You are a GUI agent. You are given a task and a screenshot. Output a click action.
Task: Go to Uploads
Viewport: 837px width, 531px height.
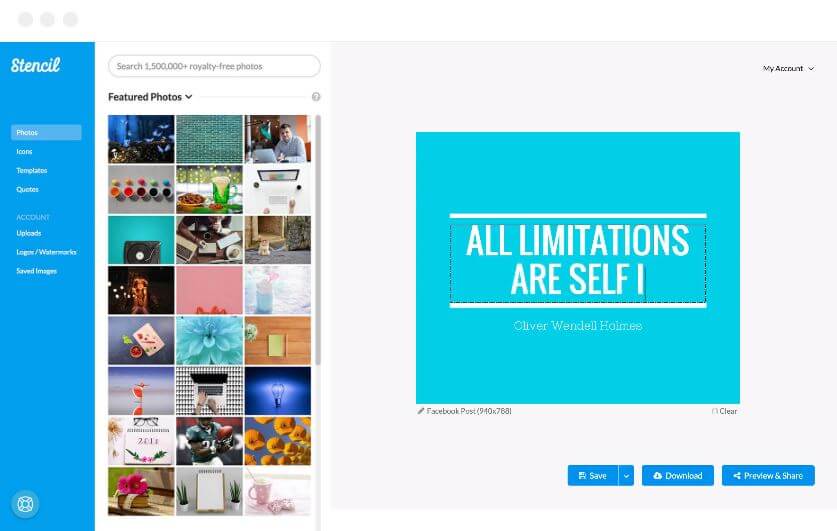click(x=29, y=233)
